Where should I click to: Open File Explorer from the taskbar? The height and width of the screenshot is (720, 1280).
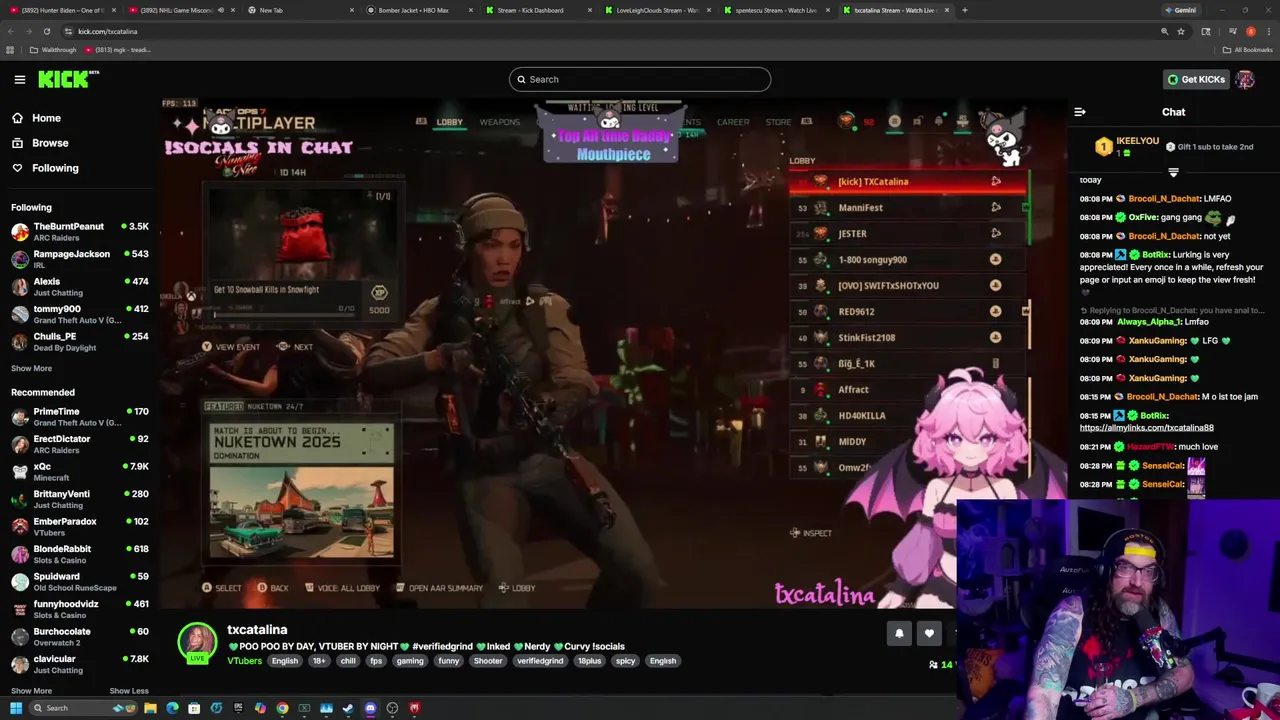pos(150,708)
